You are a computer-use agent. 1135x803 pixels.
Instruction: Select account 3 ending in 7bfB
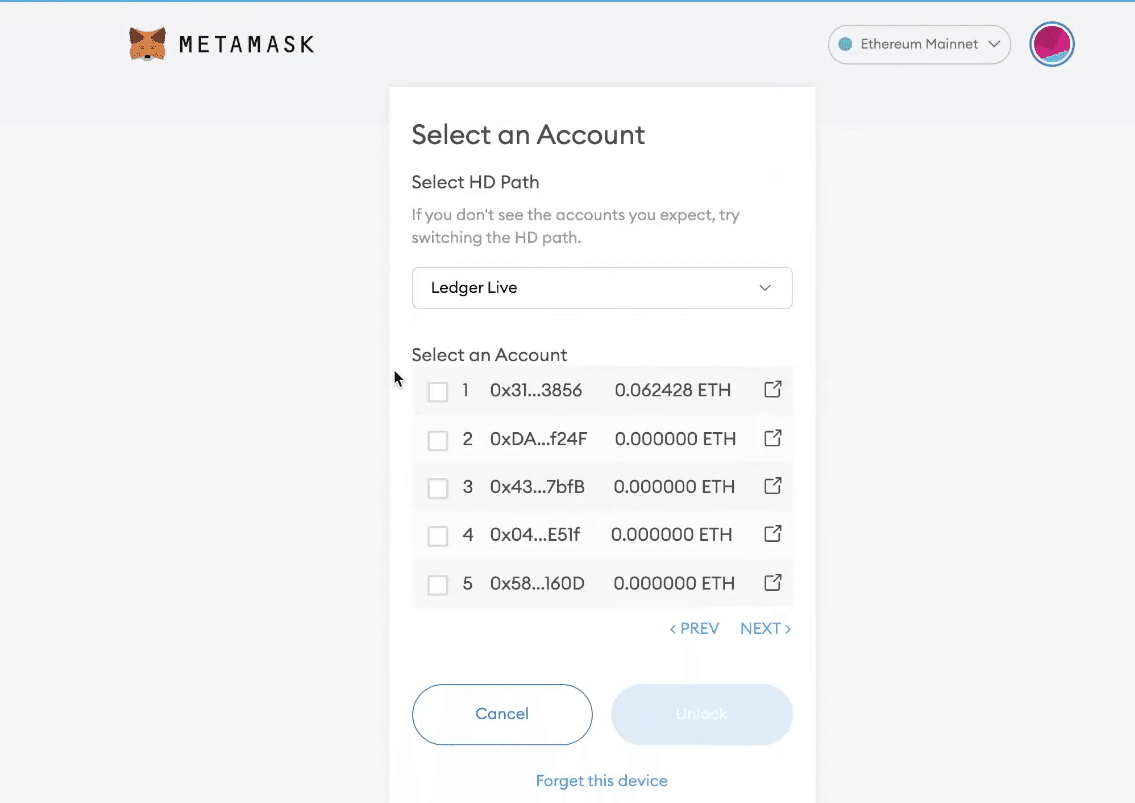pyautogui.click(x=437, y=488)
